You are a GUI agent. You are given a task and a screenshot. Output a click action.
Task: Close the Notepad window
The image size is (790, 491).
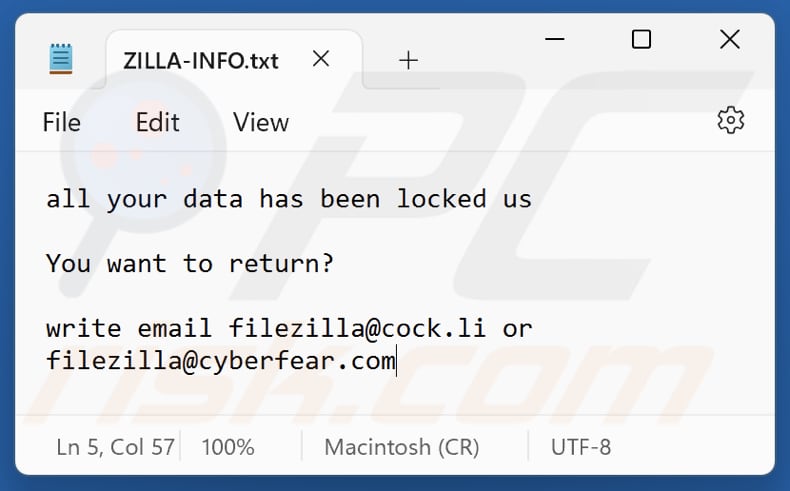[x=729, y=40]
